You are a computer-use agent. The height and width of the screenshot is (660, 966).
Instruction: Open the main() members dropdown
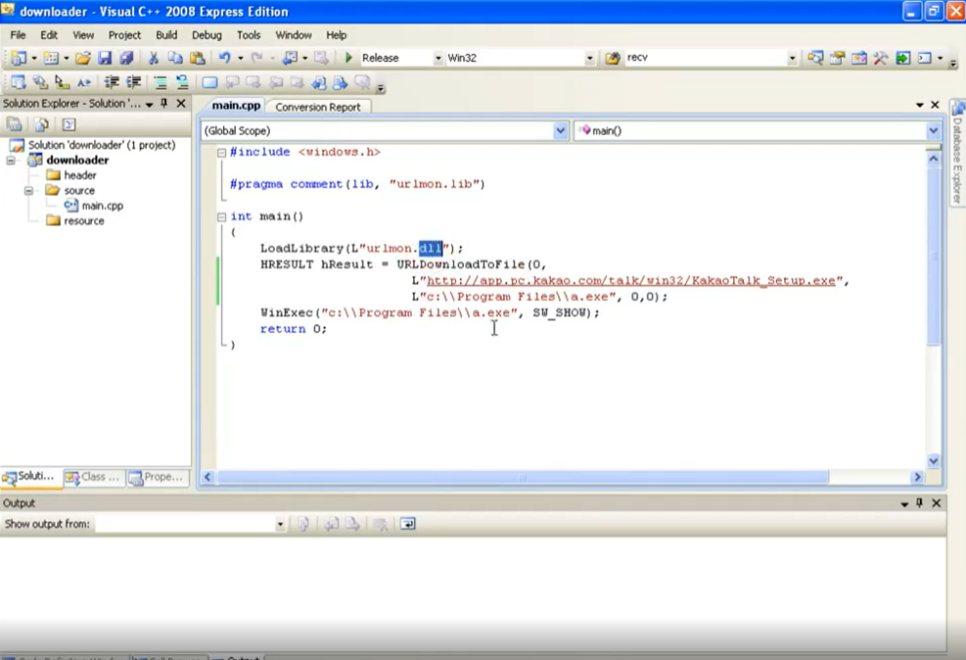(933, 131)
